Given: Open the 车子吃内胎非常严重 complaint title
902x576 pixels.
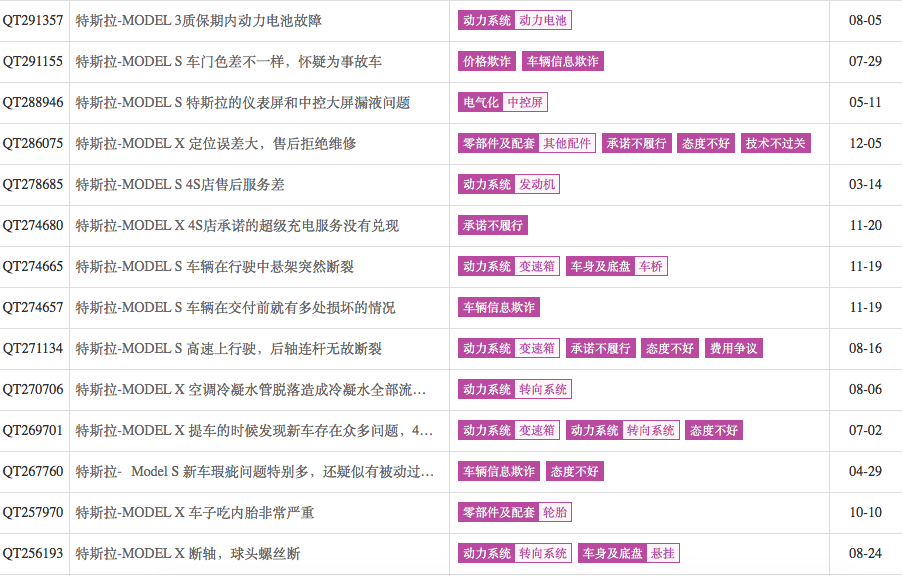Looking at the screenshot, I should point(195,513).
